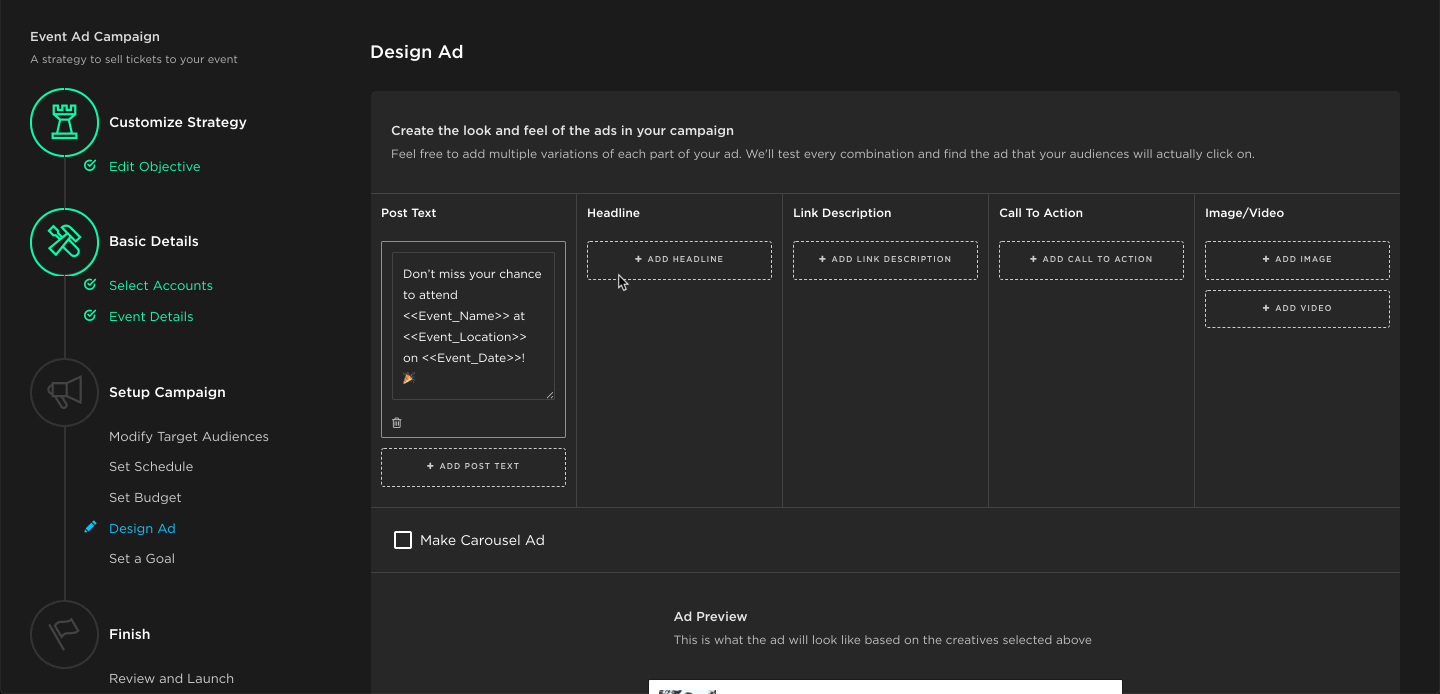This screenshot has height=694, width=1440.
Task: Click the Ad Preview heading
Action: 710,617
